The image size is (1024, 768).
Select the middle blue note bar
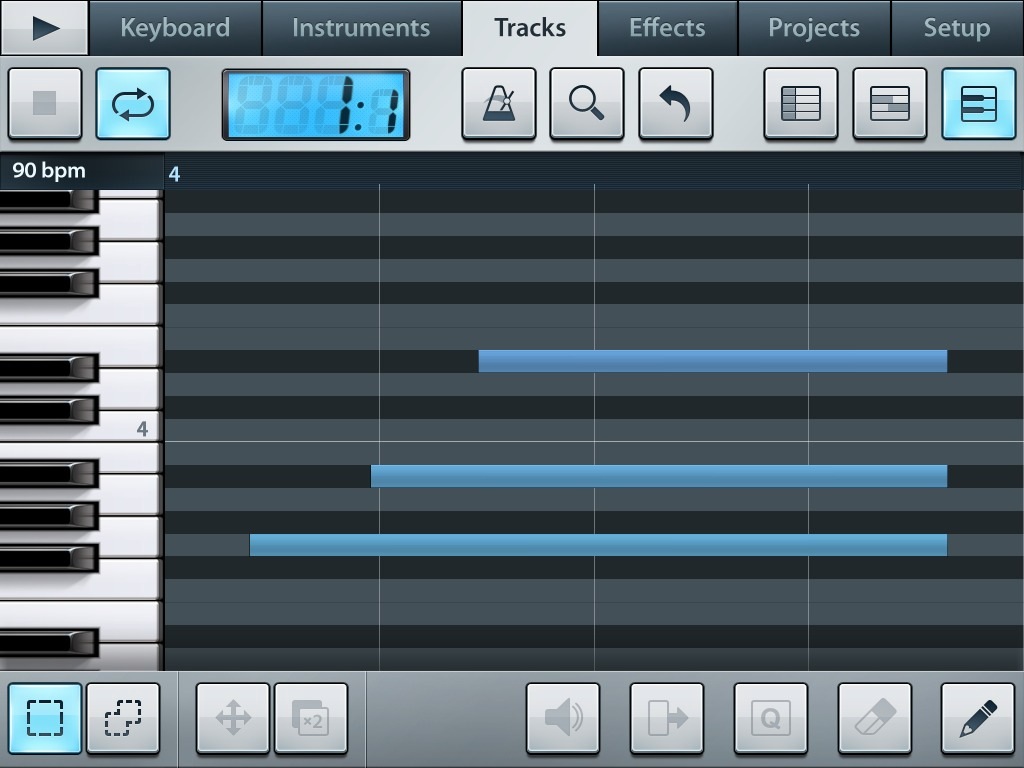(659, 476)
